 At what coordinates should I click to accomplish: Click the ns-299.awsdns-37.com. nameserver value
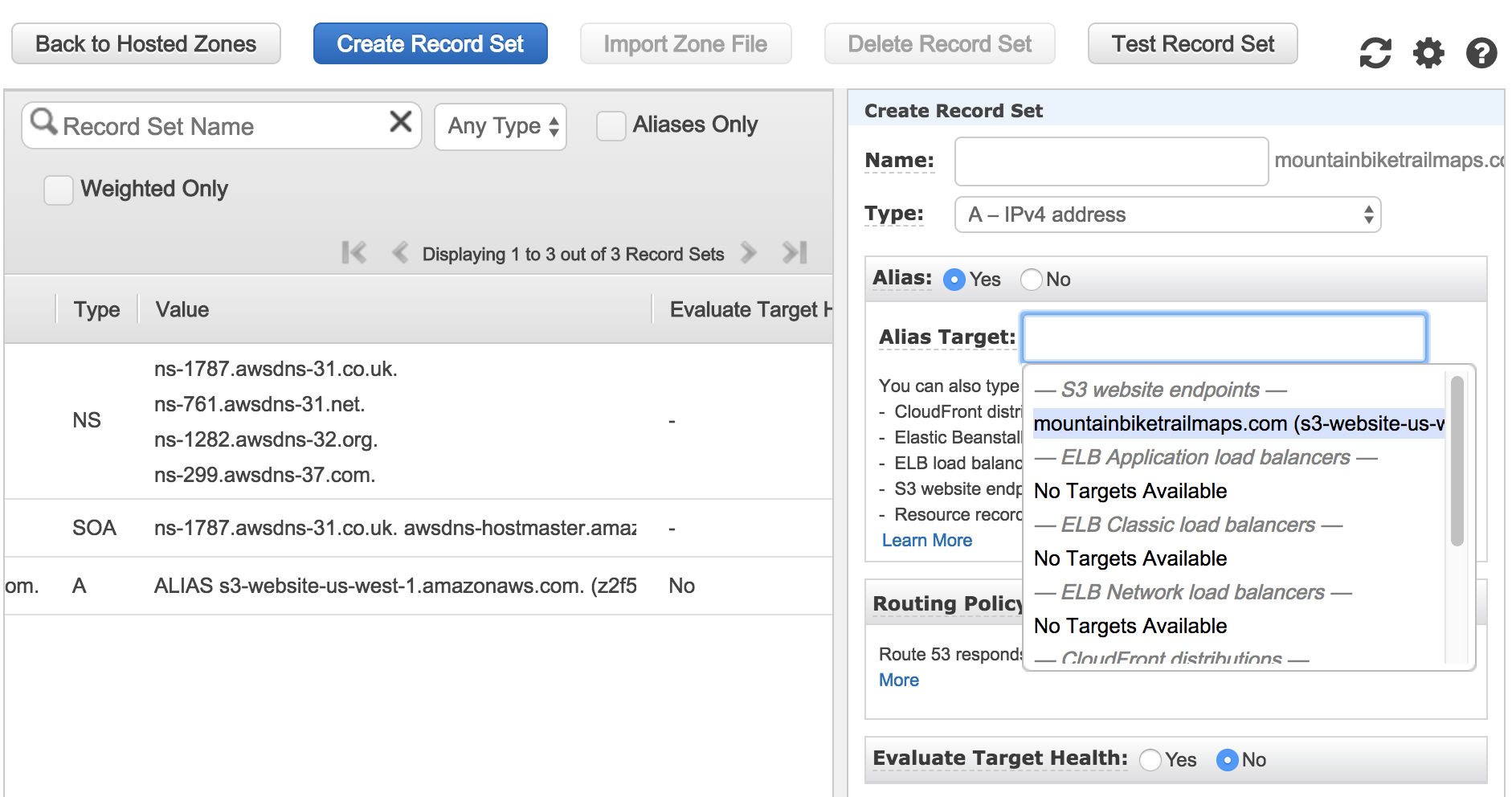tap(264, 475)
